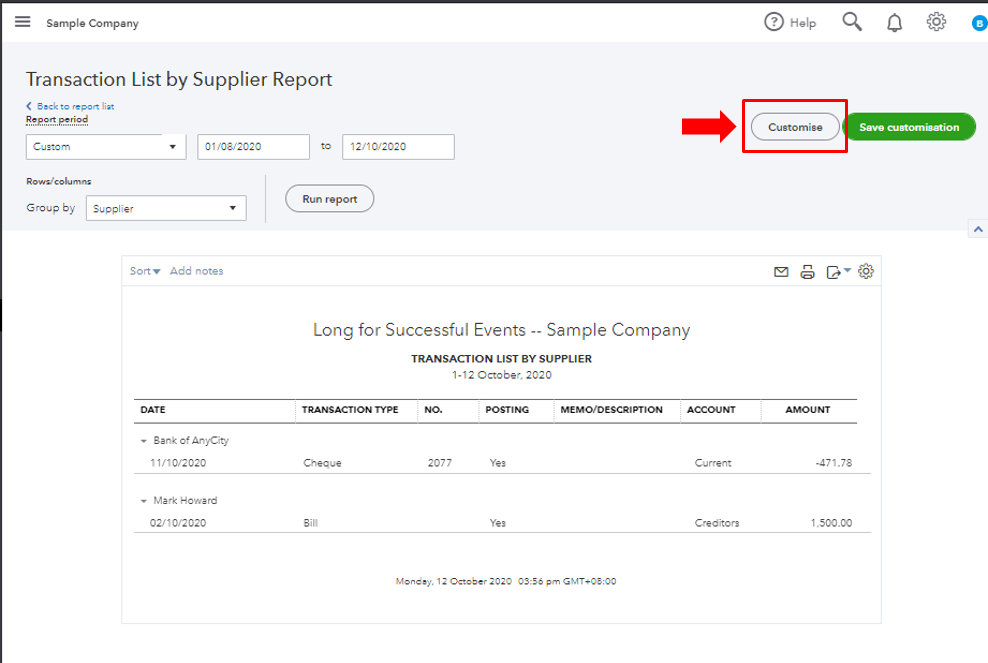
Task: Open the export report dropdown icon
Action: coord(837,271)
